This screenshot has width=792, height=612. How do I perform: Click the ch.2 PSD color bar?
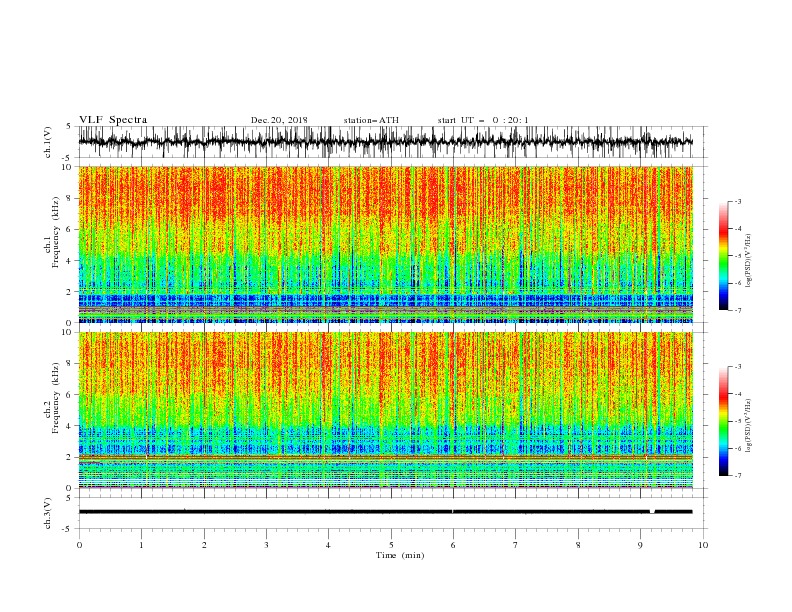pyautogui.click(x=724, y=421)
